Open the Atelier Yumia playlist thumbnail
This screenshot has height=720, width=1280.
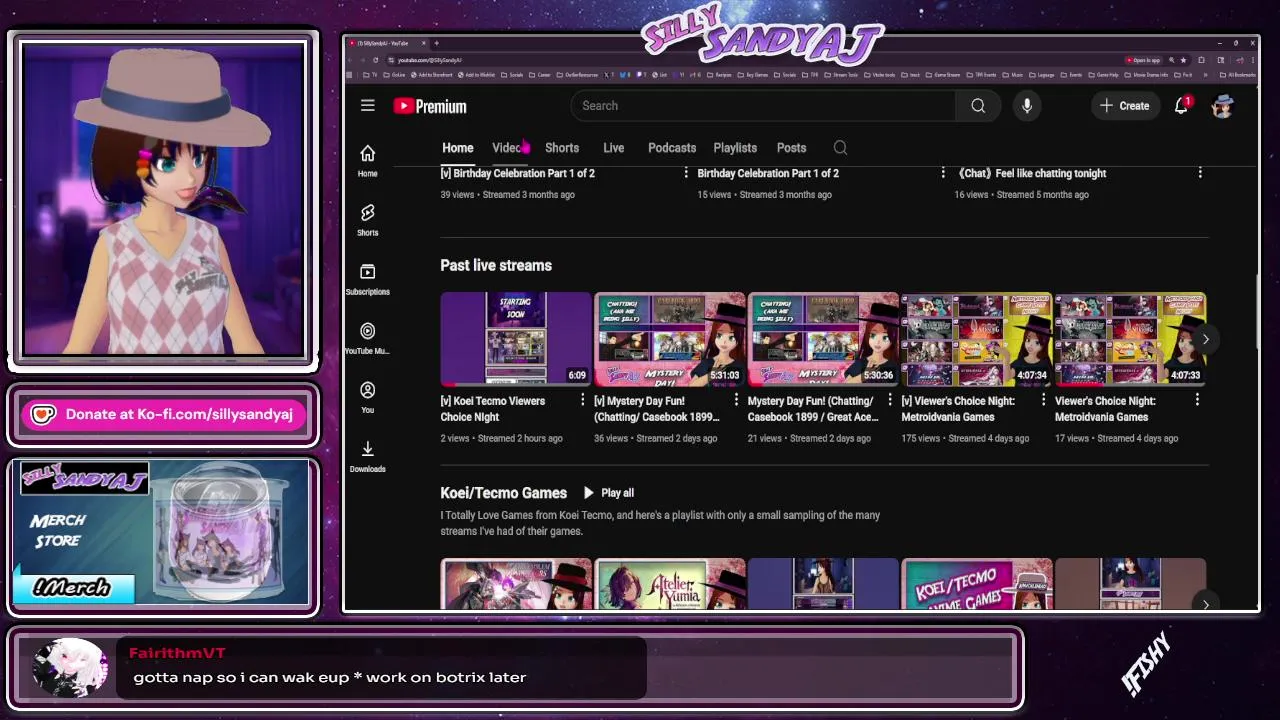click(x=670, y=584)
